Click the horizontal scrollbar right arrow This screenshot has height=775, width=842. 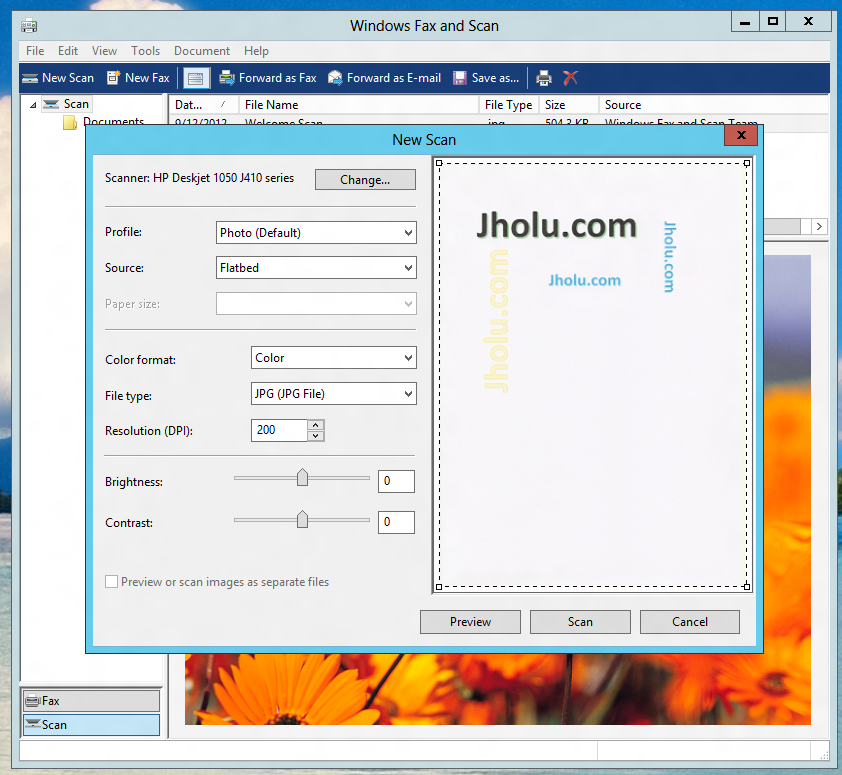819,226
